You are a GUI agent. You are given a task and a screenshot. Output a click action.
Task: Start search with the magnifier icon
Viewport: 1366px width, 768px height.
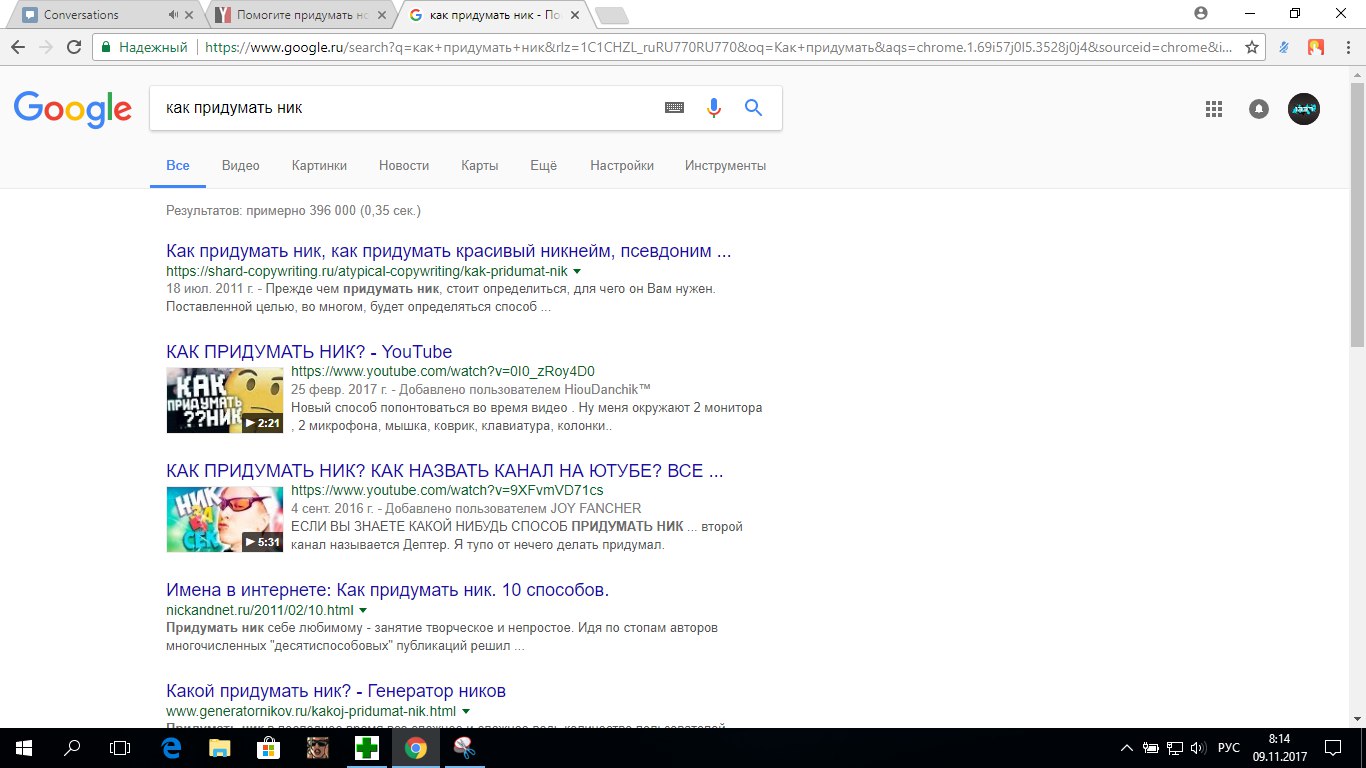(753, 107)
